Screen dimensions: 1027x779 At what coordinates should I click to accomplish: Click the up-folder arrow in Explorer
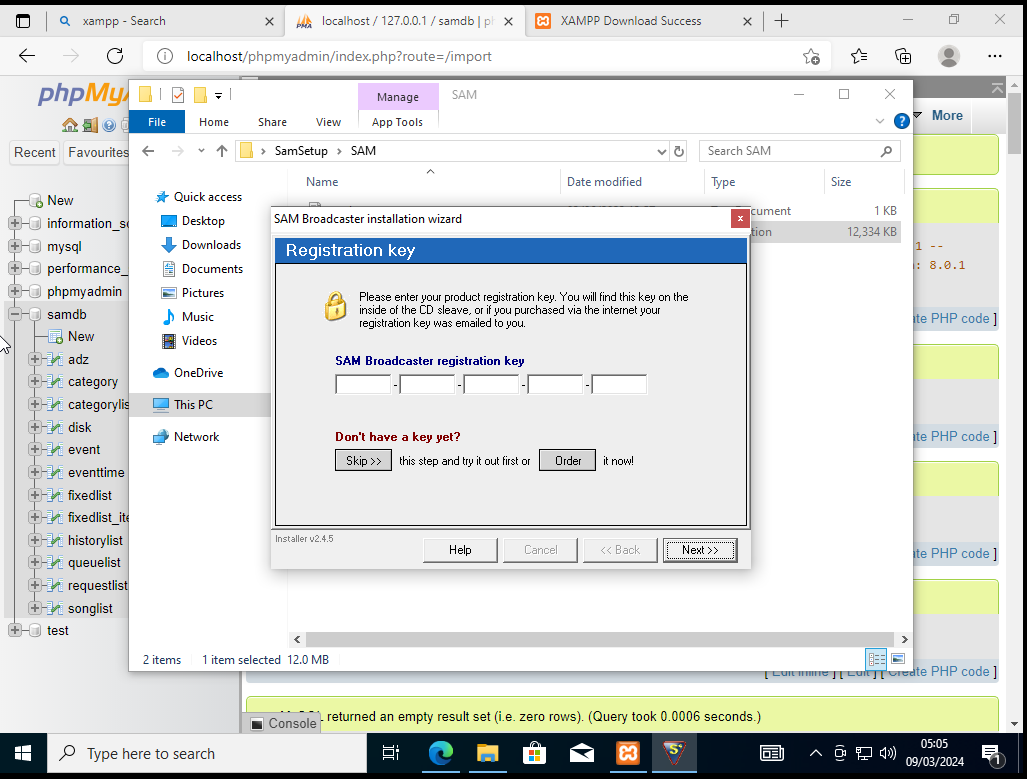222,151
